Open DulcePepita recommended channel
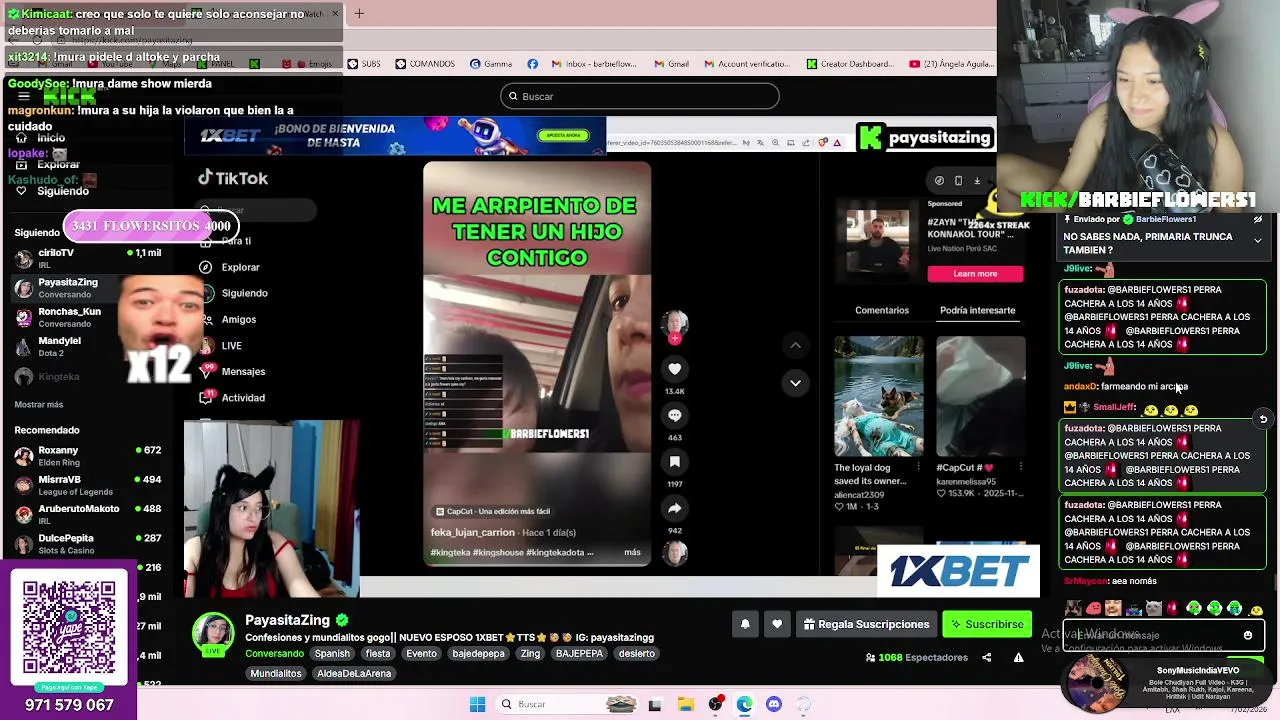Viewport: 1280px width, 720px height. click(88, 543)
